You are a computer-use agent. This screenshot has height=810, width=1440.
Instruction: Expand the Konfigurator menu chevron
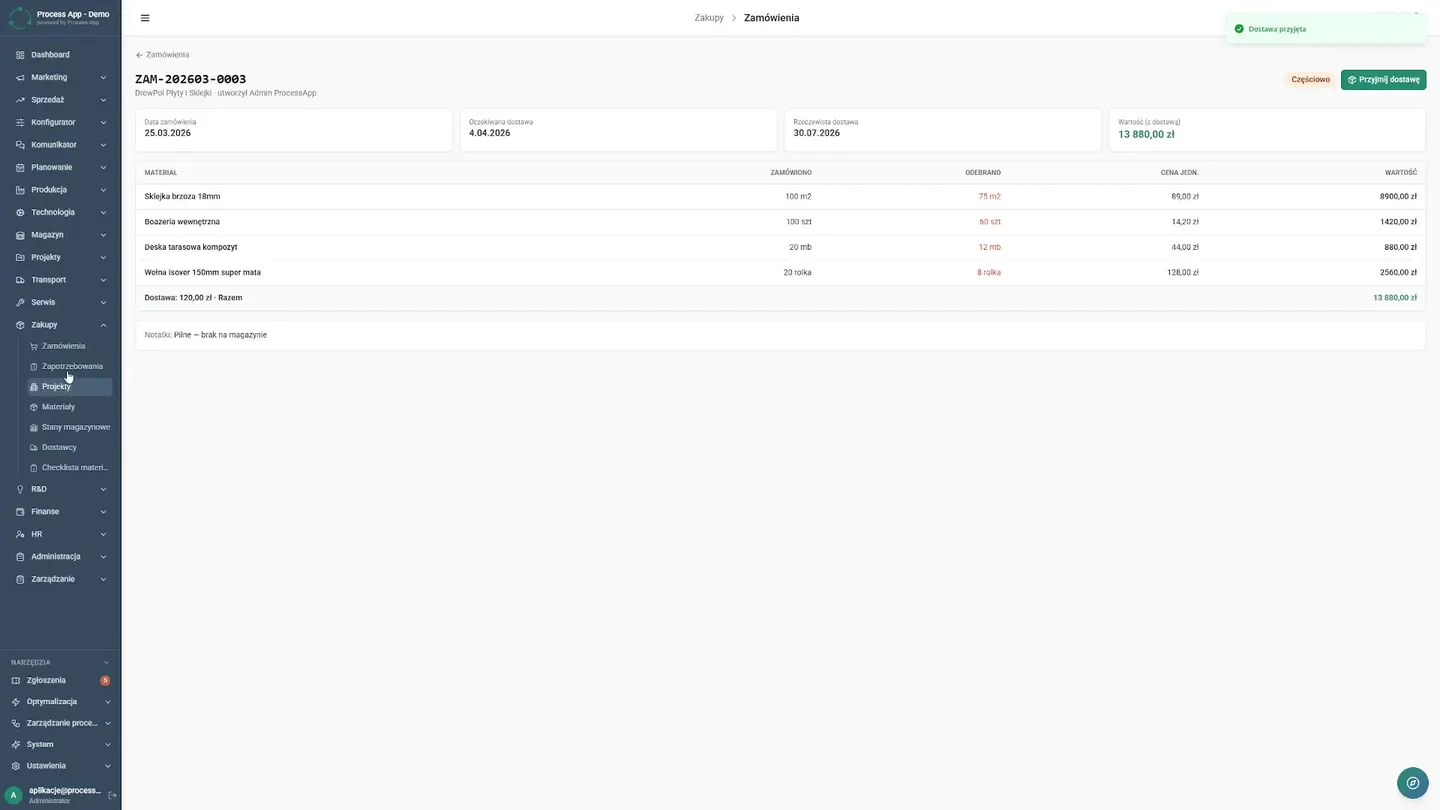coord(103,122)
